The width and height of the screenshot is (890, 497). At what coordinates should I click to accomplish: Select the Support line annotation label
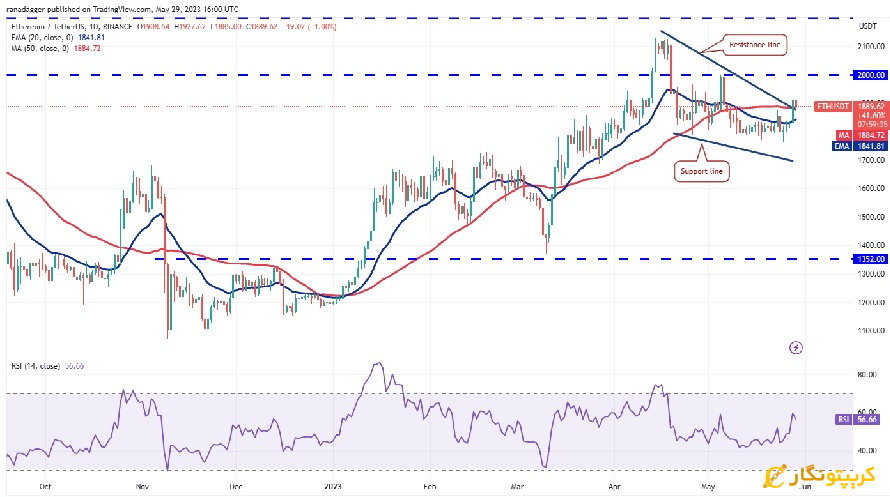coord(701,171)
